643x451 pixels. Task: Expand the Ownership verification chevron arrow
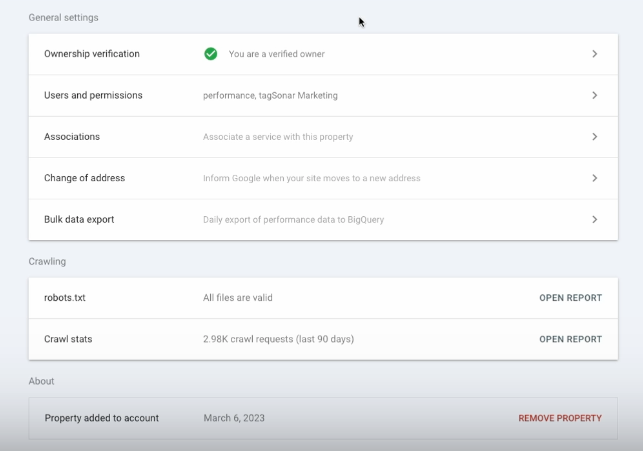tap(594, 54)
